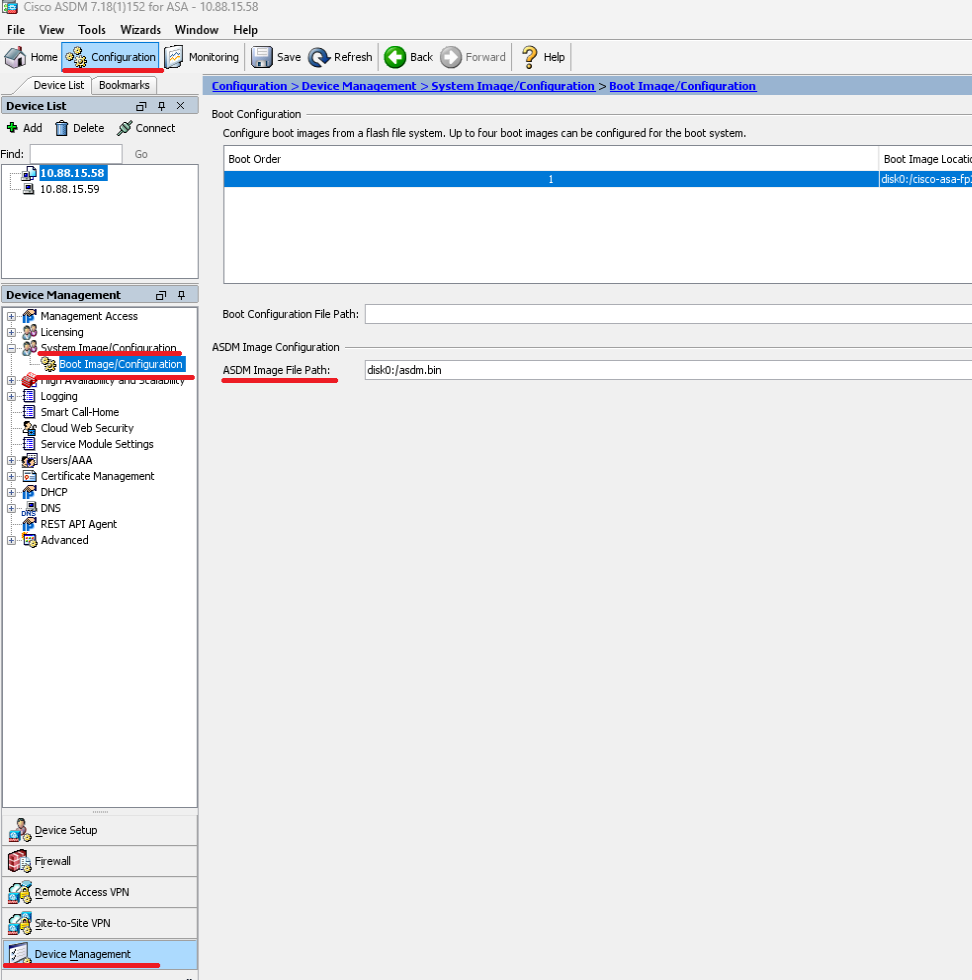The height and width of the screenshot is (980, 972).
Task: Expand the Users/AAA node
Action: point(11,460)
